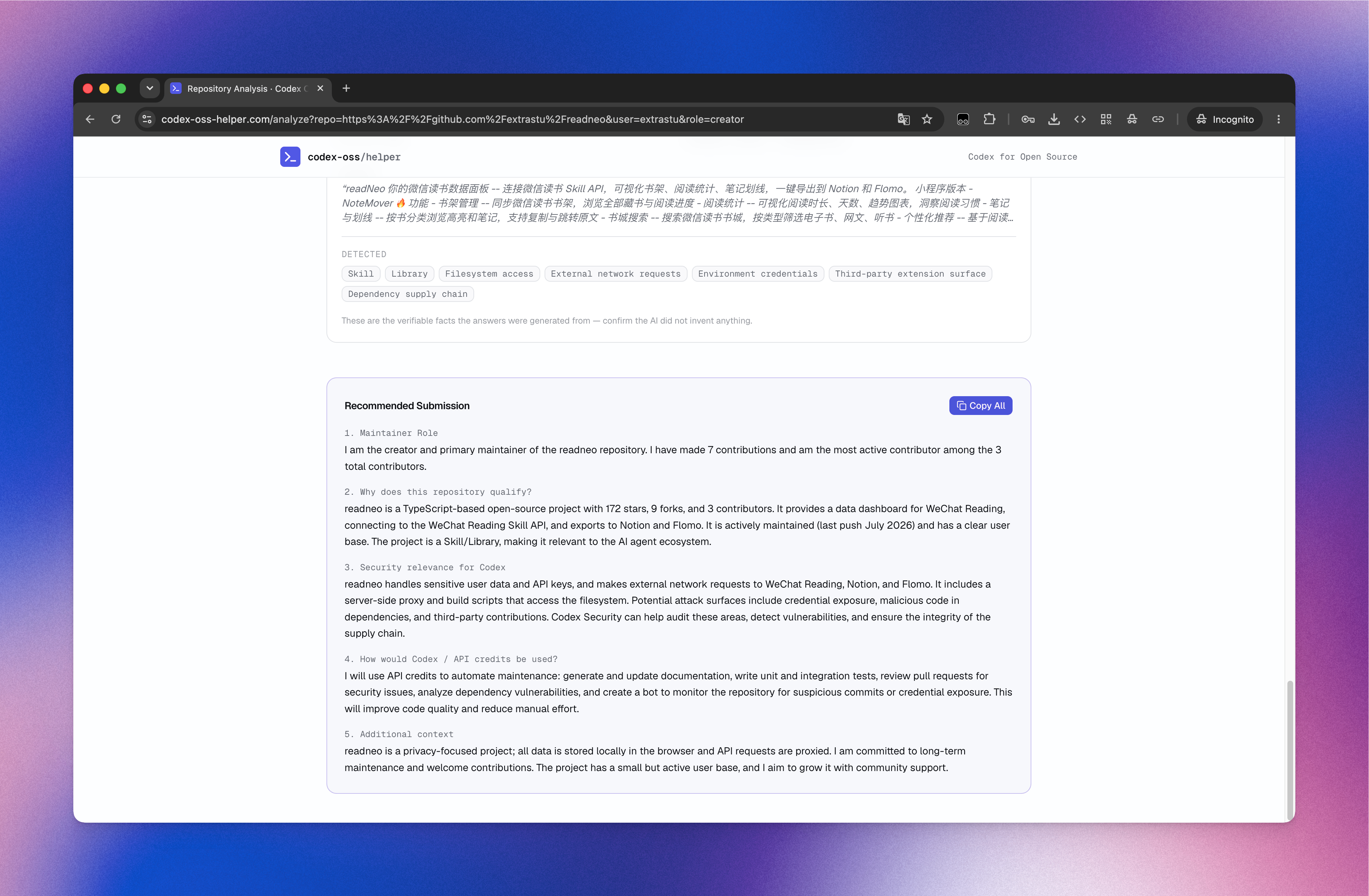Click the External network requests tag
This screenshot has width=1369, height=896.
pos(615,274)
